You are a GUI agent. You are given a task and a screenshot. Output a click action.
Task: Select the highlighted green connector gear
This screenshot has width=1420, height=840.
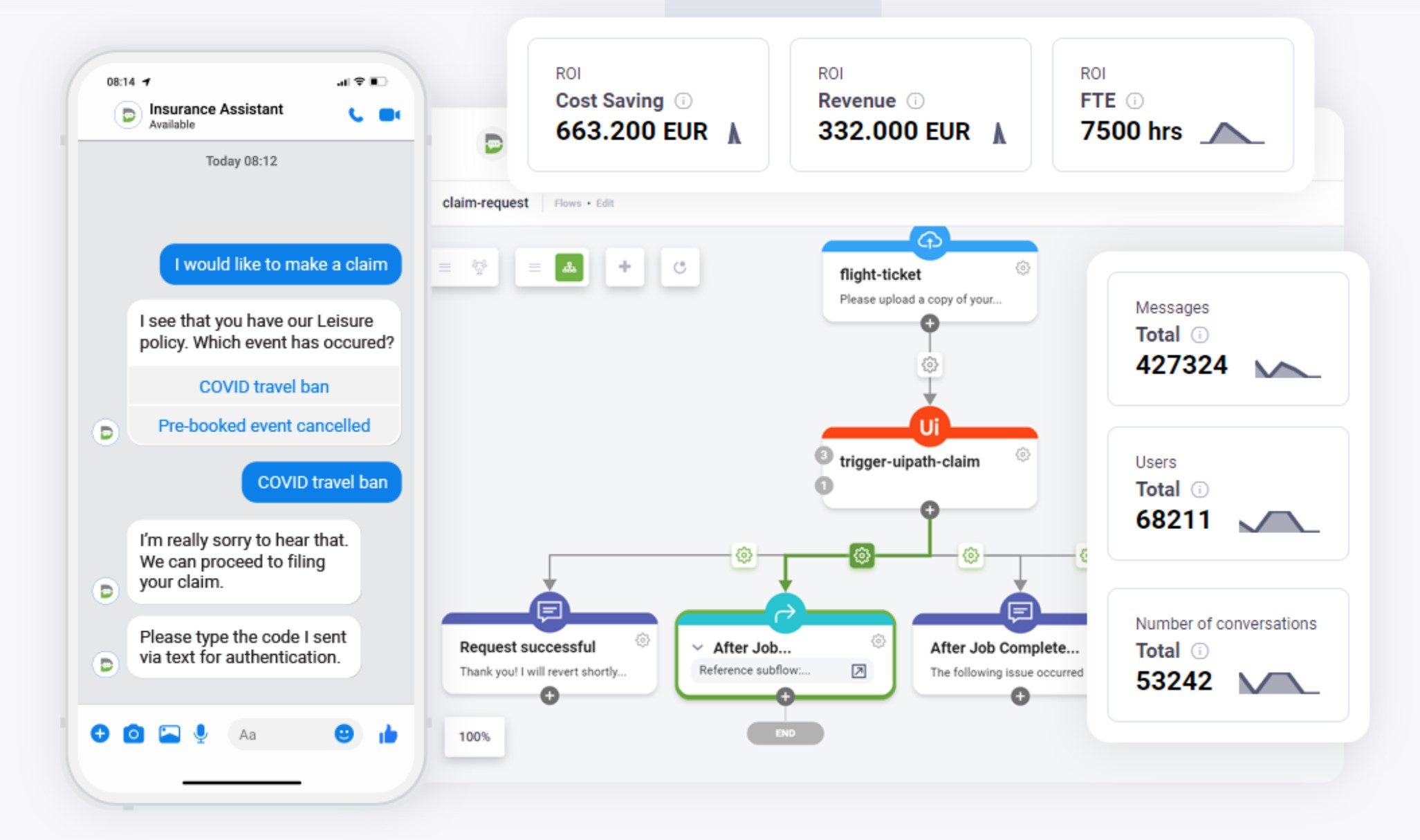pos(861,555)
